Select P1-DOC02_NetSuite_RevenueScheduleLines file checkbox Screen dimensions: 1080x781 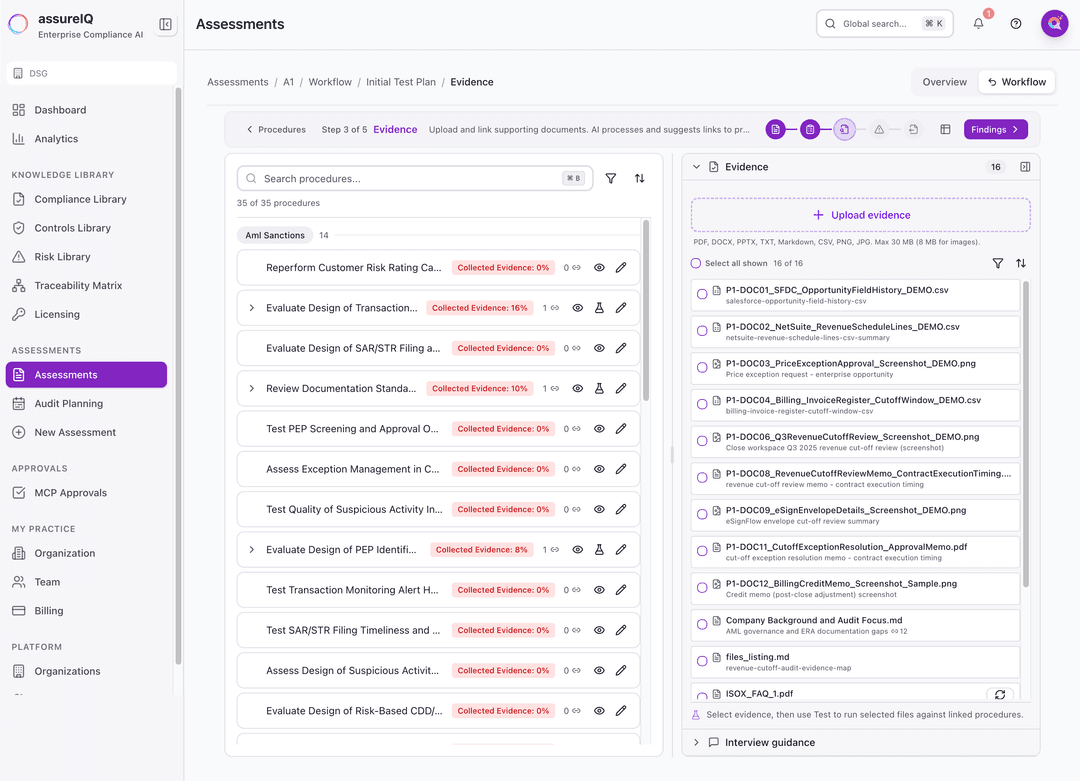coord(702,331)
